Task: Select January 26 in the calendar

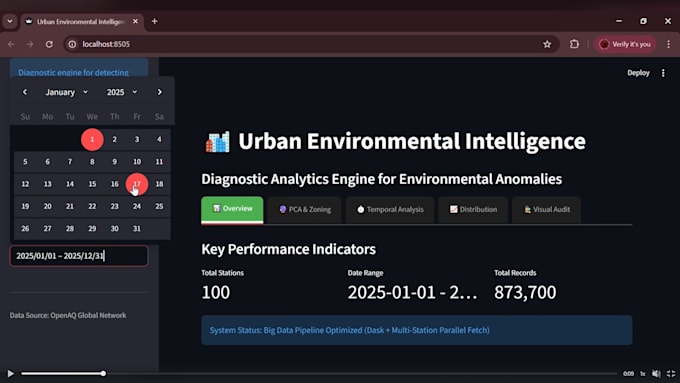Action: tap(25, 229)
